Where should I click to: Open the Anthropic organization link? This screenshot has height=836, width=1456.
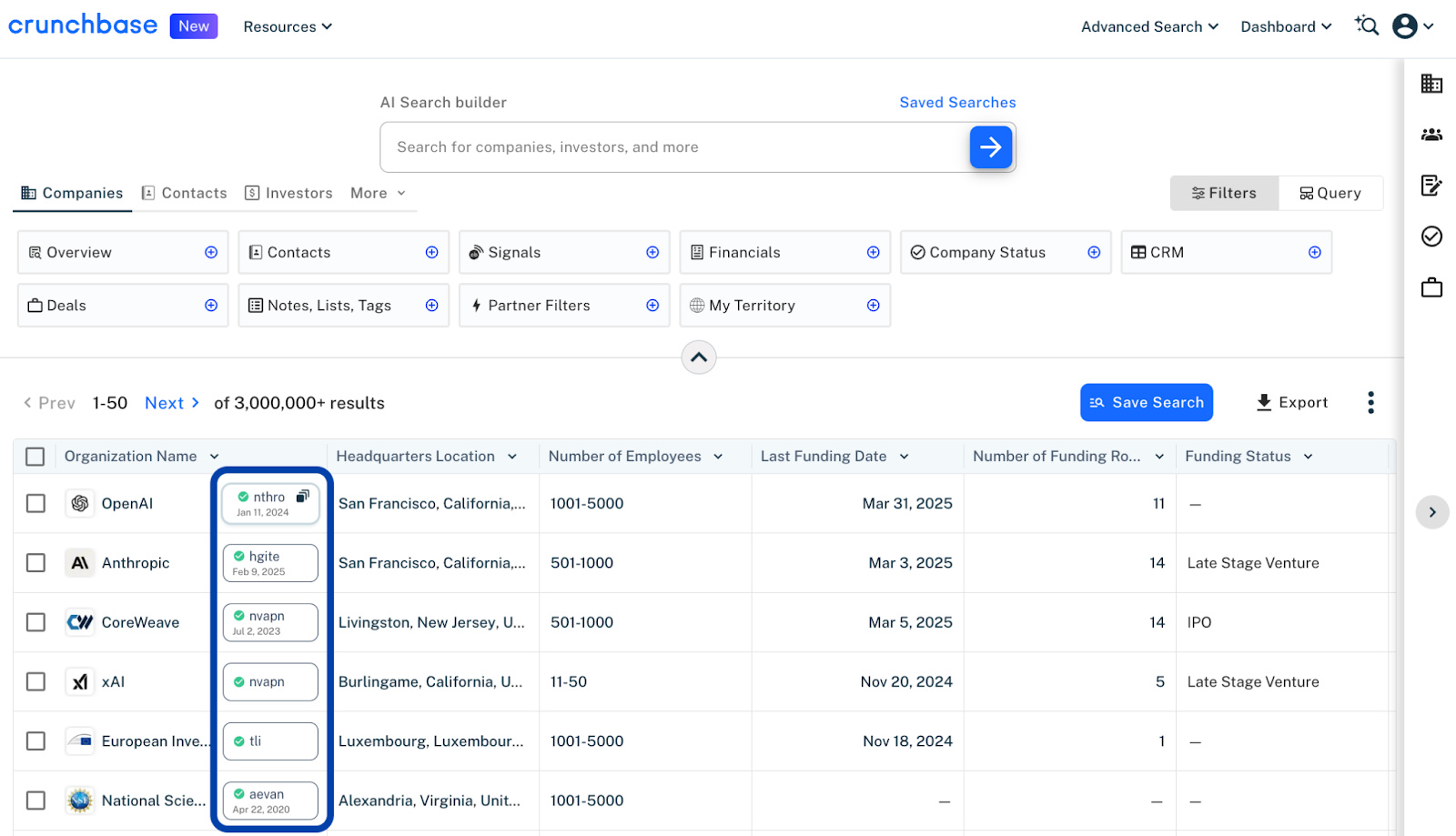click(x=136, y=563)
